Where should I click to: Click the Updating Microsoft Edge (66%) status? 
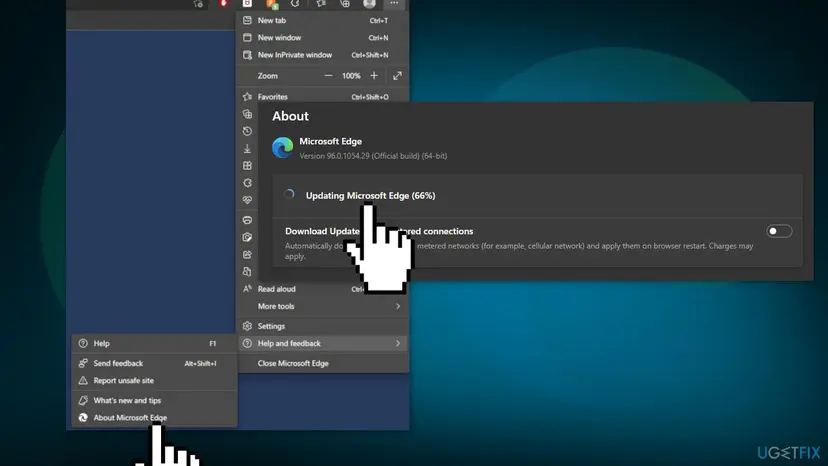(370, 195)
